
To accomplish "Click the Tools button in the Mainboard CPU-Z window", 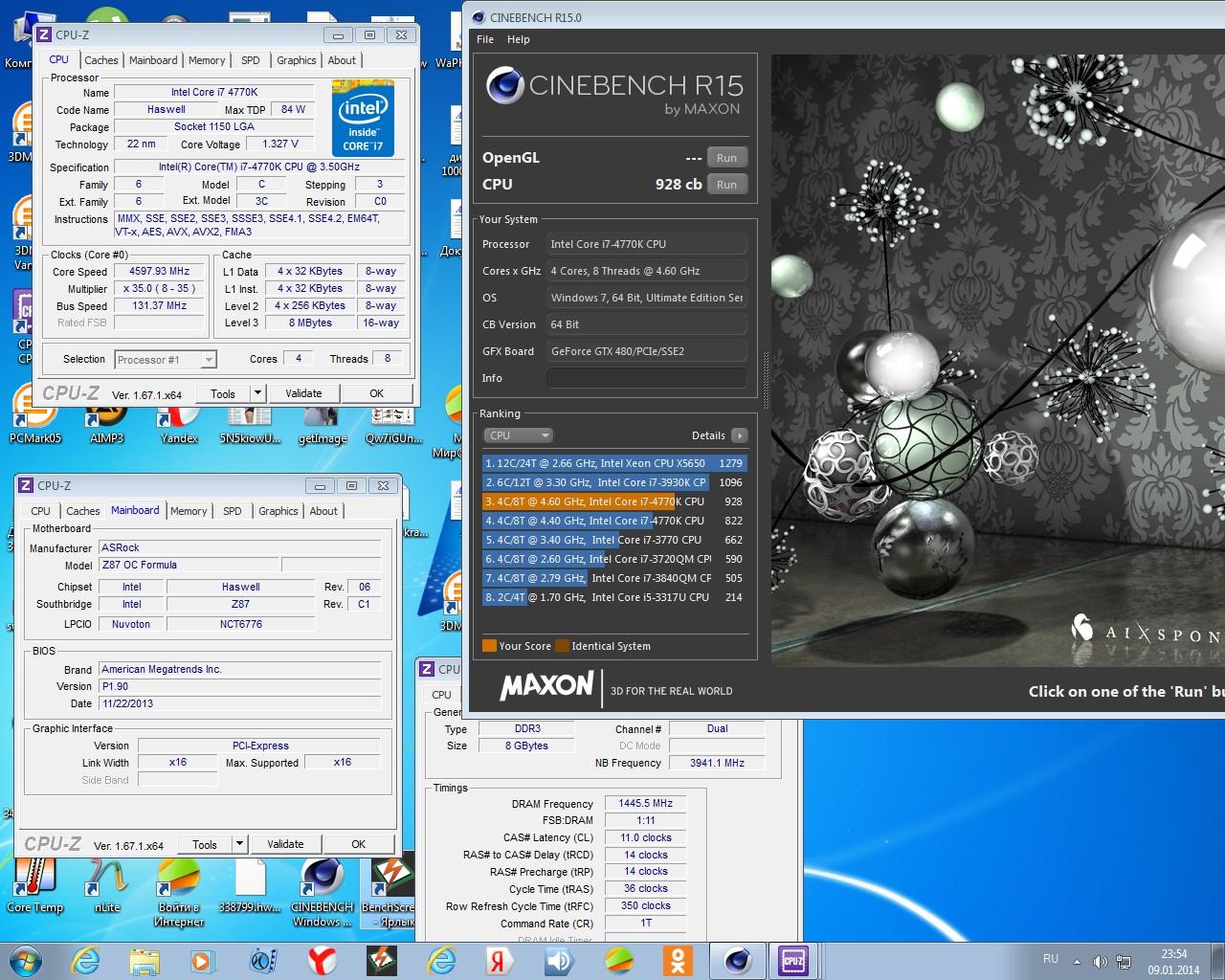I will [205, 844].
